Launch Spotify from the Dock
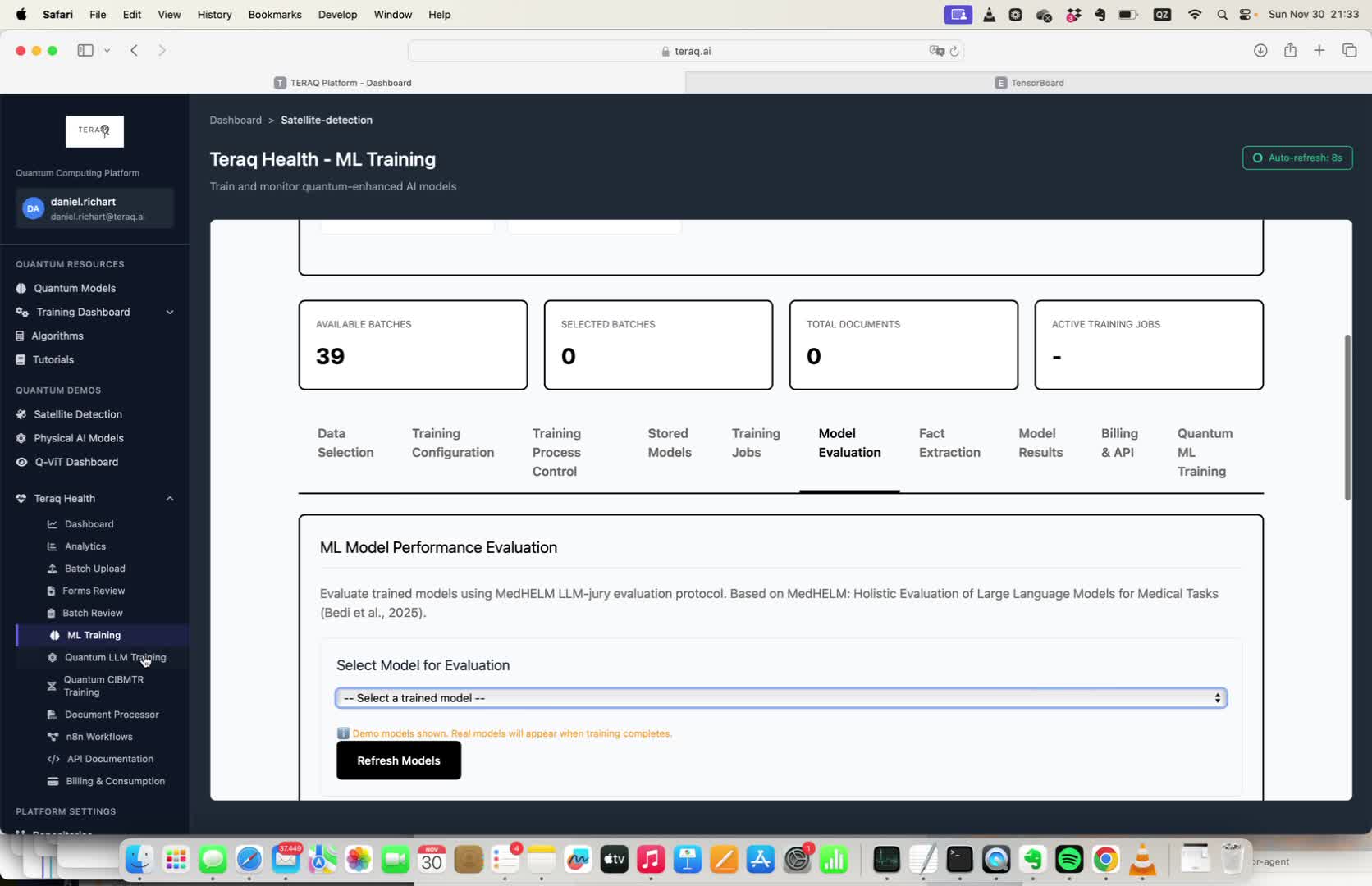Screen dimensions: 1372x886 [x=1068, y=860]
